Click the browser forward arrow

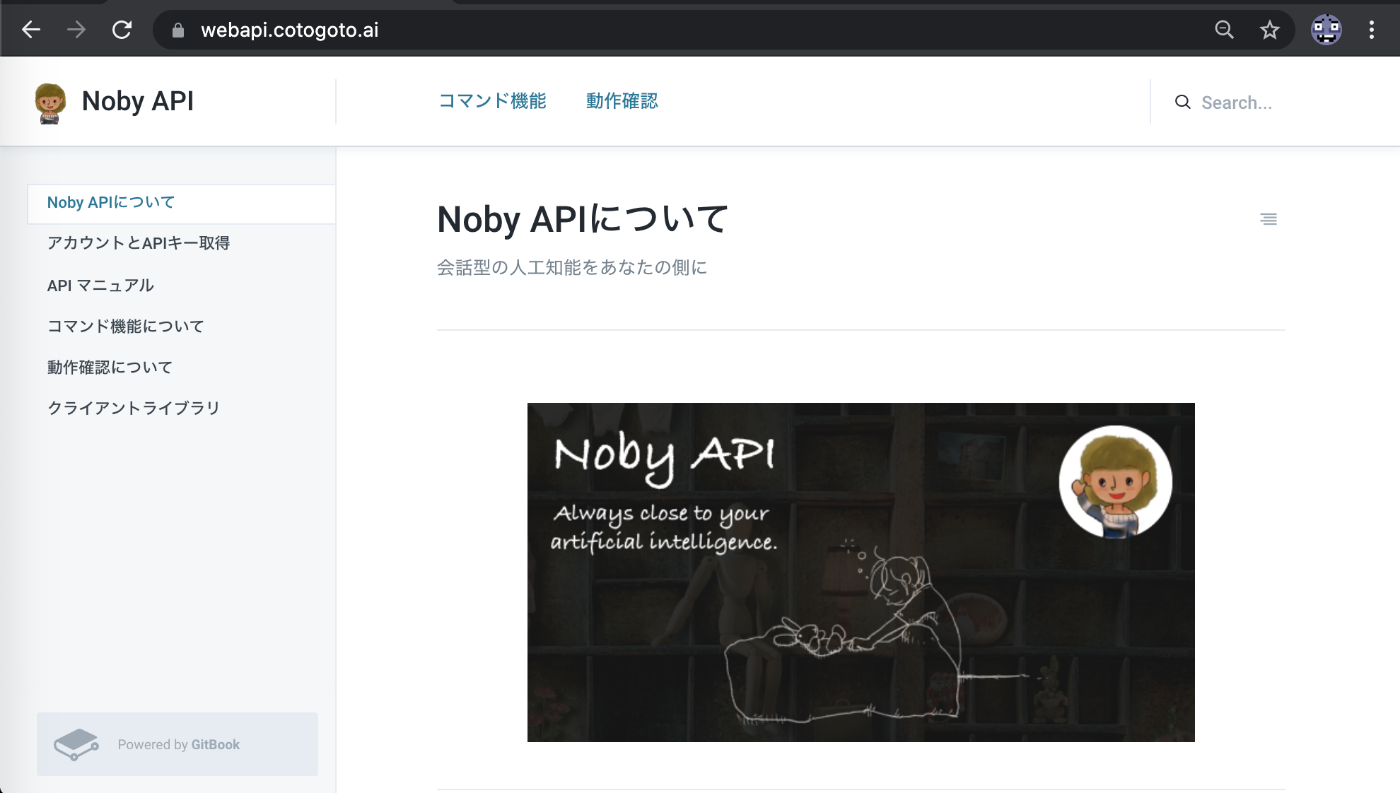coord(76,30)
